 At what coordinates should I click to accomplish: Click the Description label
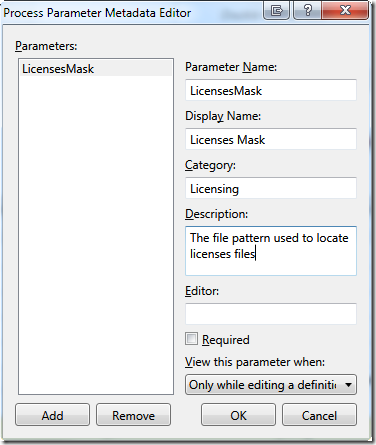tap(217, 214)
